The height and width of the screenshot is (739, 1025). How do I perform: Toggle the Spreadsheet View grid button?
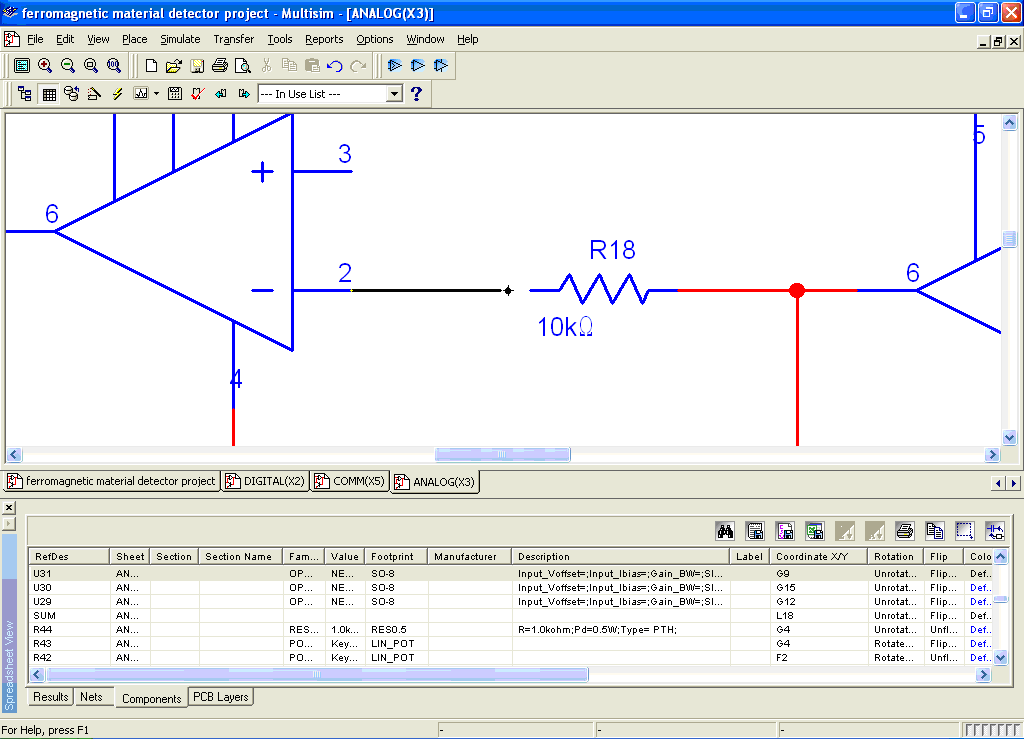point(48,94)
